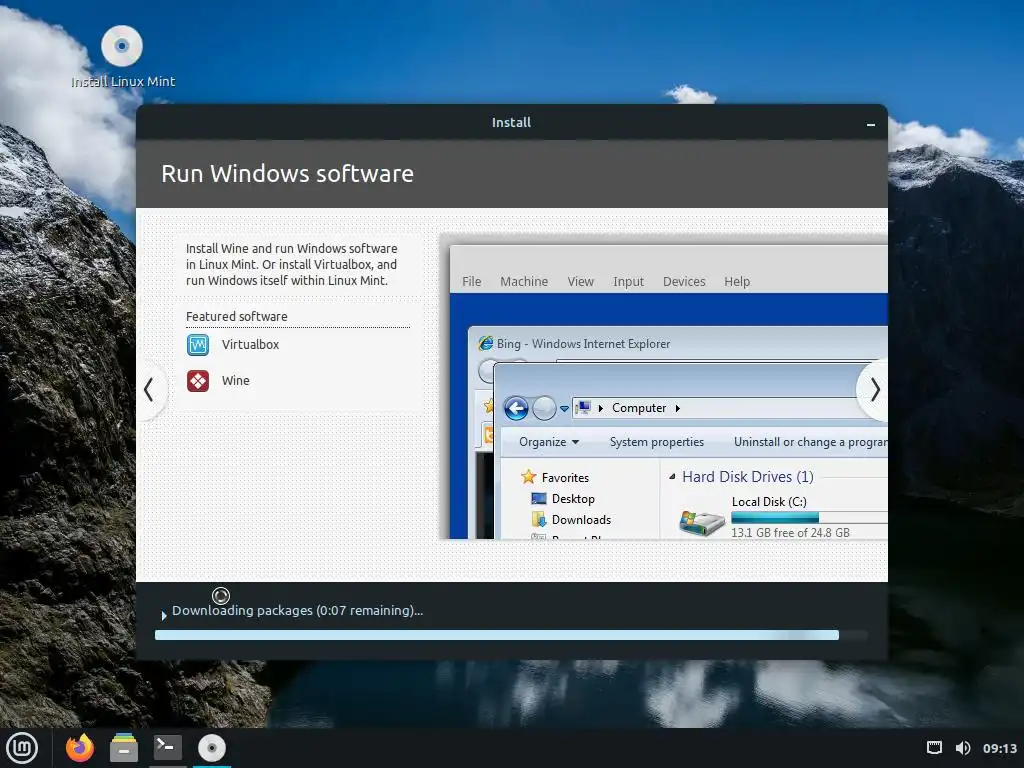This screenshot has width=1024, height=768.
Task: Click the red Wine icon
Action: click(198, 381)
